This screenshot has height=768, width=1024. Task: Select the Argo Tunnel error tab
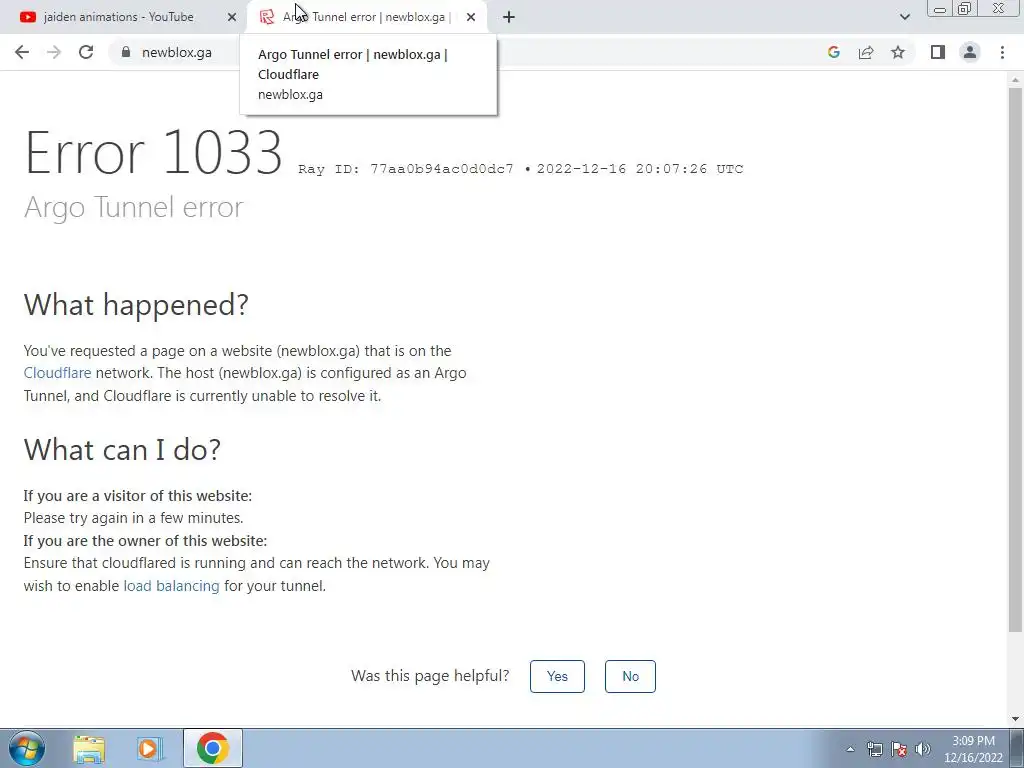(366, 17)
